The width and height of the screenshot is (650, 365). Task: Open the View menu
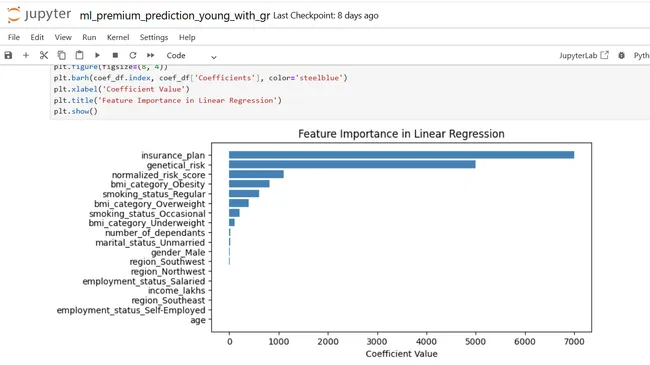(x=63, y=37)
